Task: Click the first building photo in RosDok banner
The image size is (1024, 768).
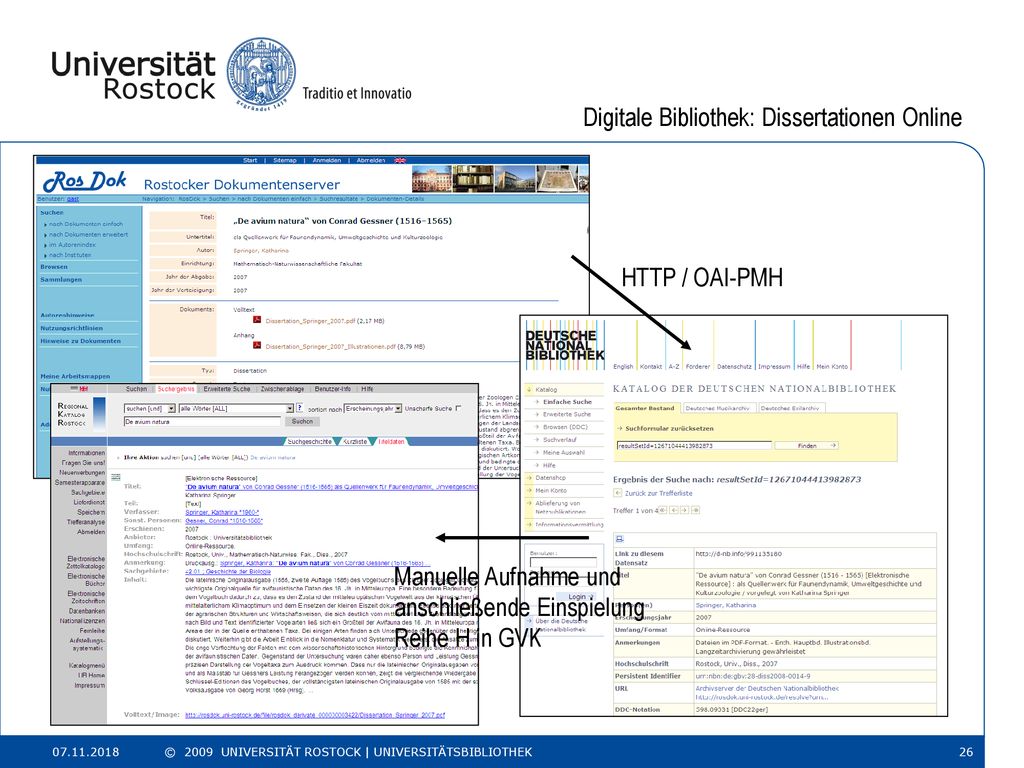Action: click(x=431, y=178)
